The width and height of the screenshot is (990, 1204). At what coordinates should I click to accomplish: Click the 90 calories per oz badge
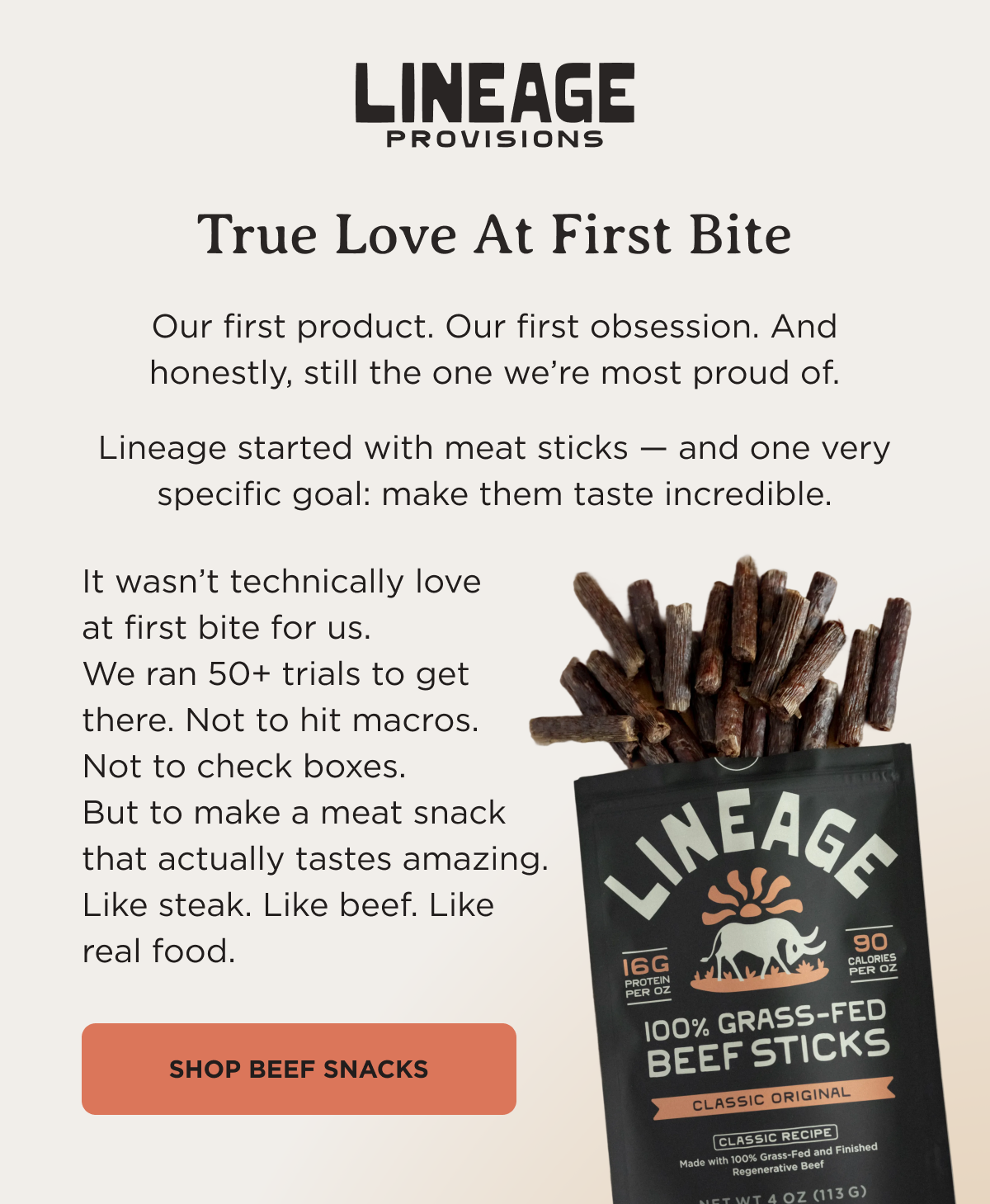[x=871, y=953]
